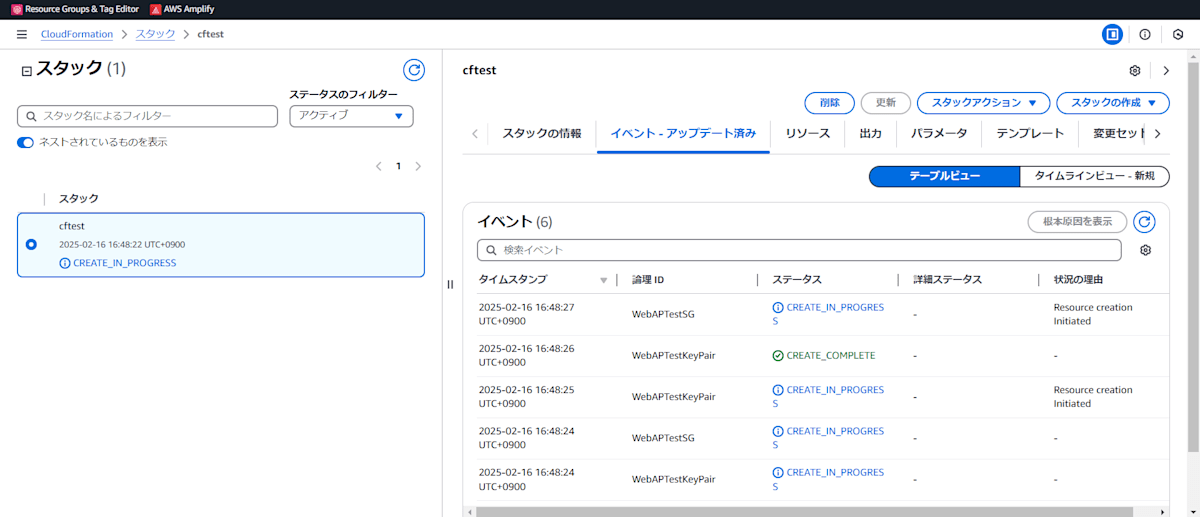Click the 削除 button

pyautogui.click(x=829, y=103)
